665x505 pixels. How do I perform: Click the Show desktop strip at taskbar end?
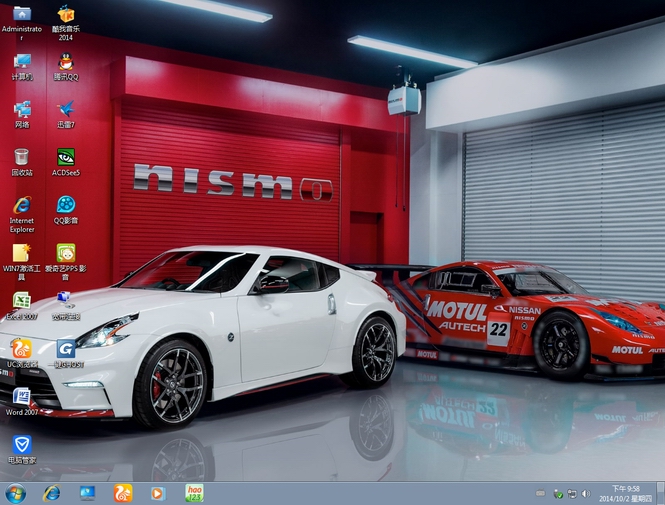[660, 494]
